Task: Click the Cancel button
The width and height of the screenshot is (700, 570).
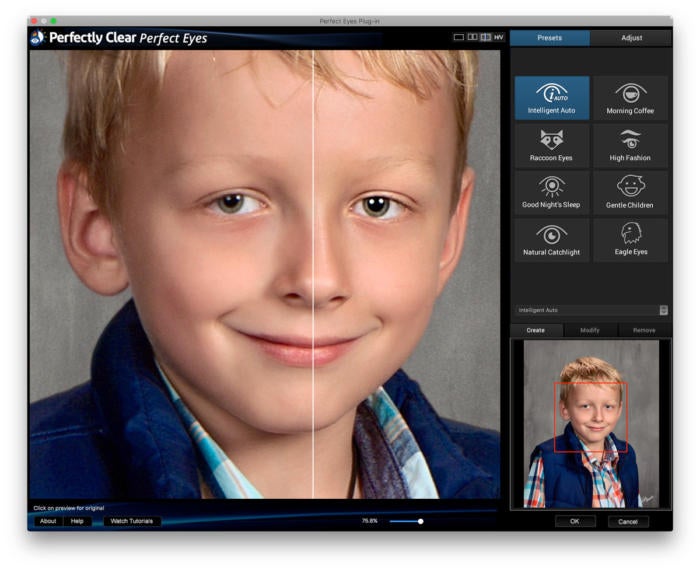Action: pos(628,521)
